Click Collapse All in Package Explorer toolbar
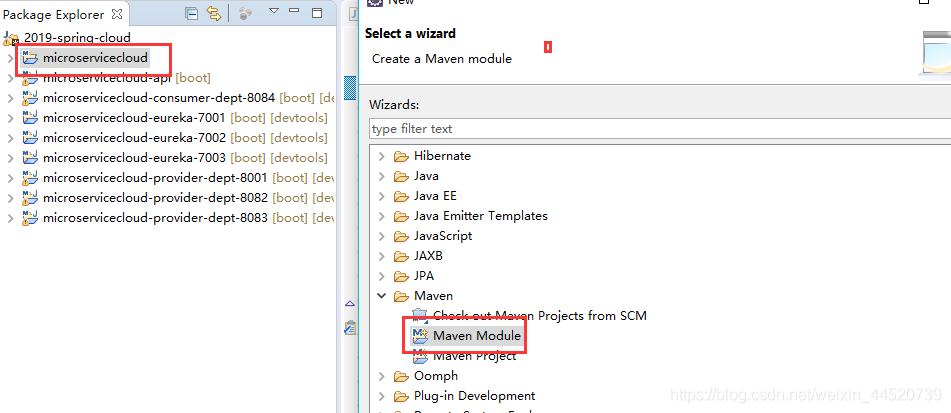 [x=192, y=13]
